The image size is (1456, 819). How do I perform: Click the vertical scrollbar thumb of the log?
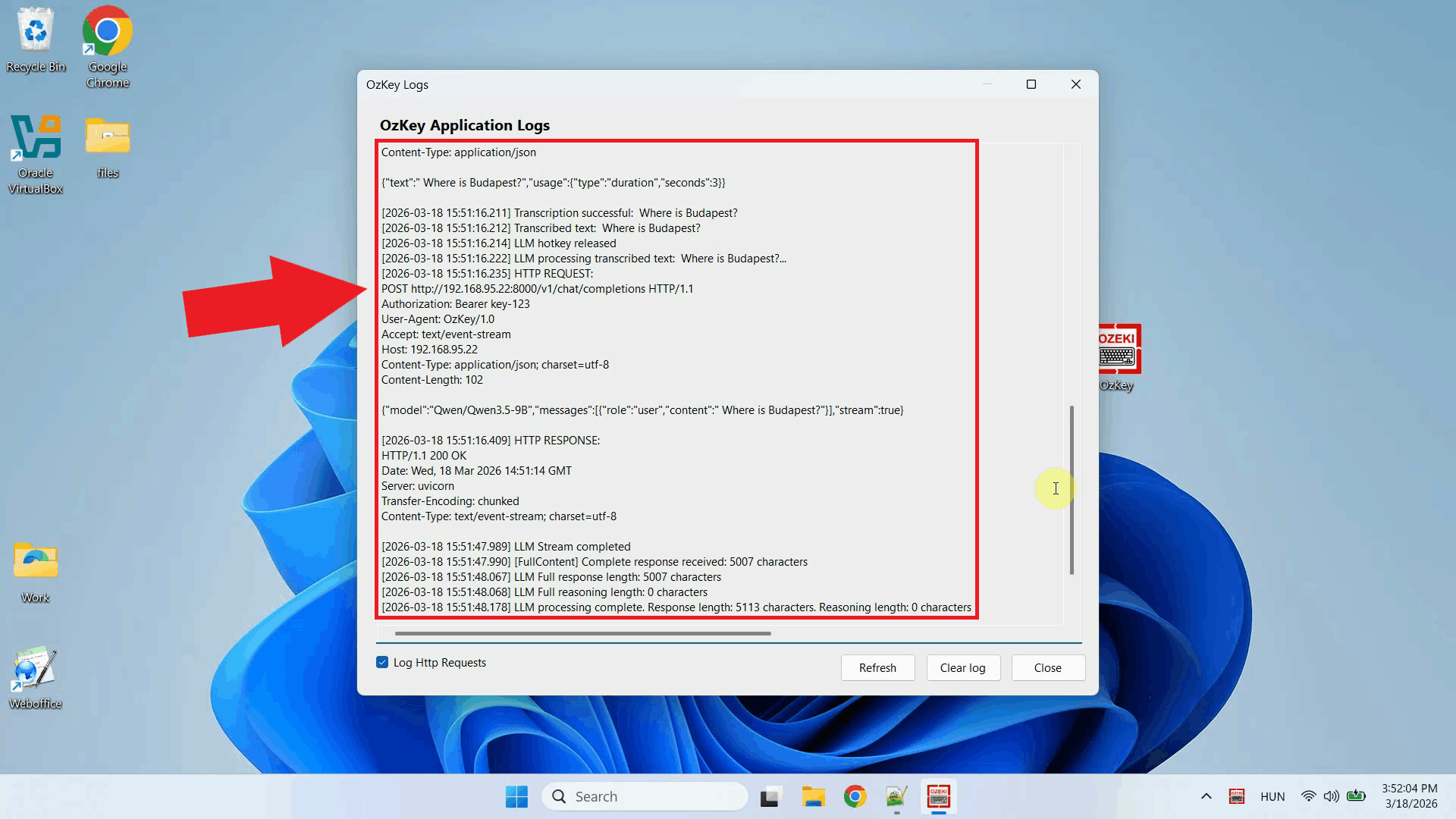[1072, 489]
